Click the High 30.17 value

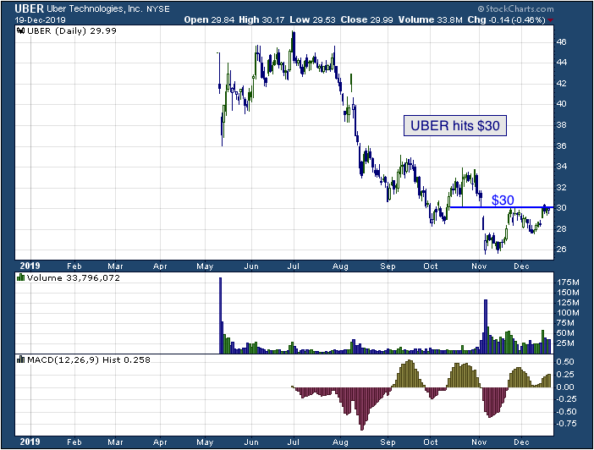[x=261, y=20]
